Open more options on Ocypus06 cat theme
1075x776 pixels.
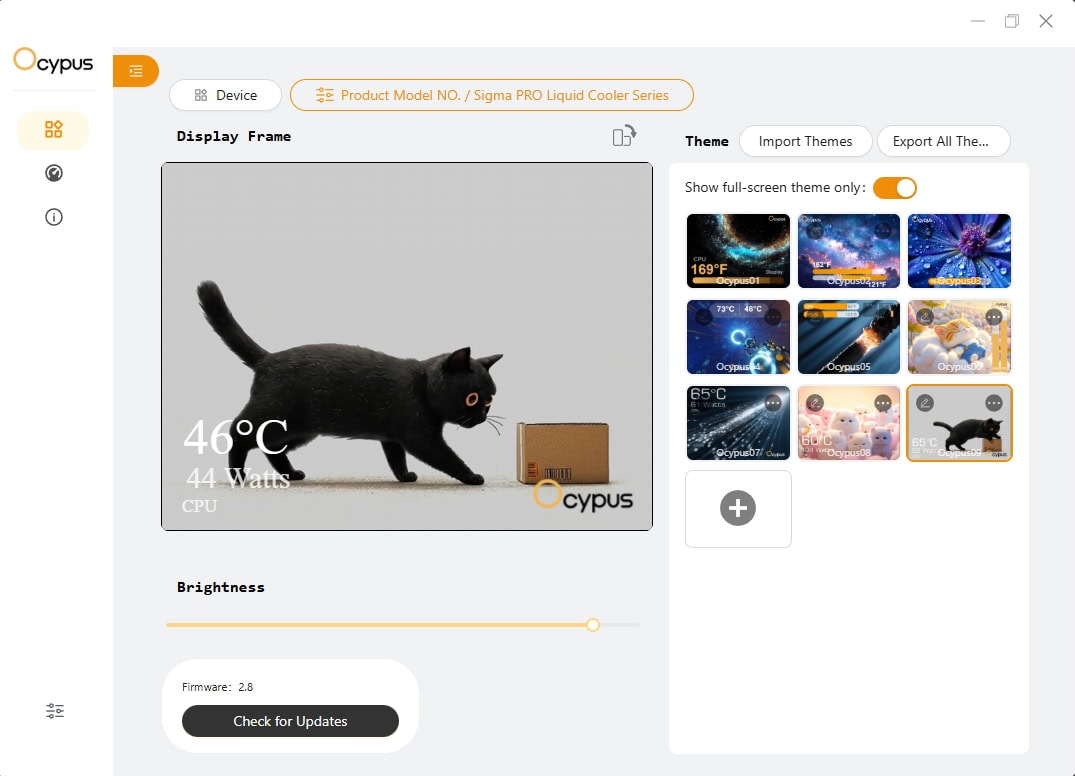point(993,317)
